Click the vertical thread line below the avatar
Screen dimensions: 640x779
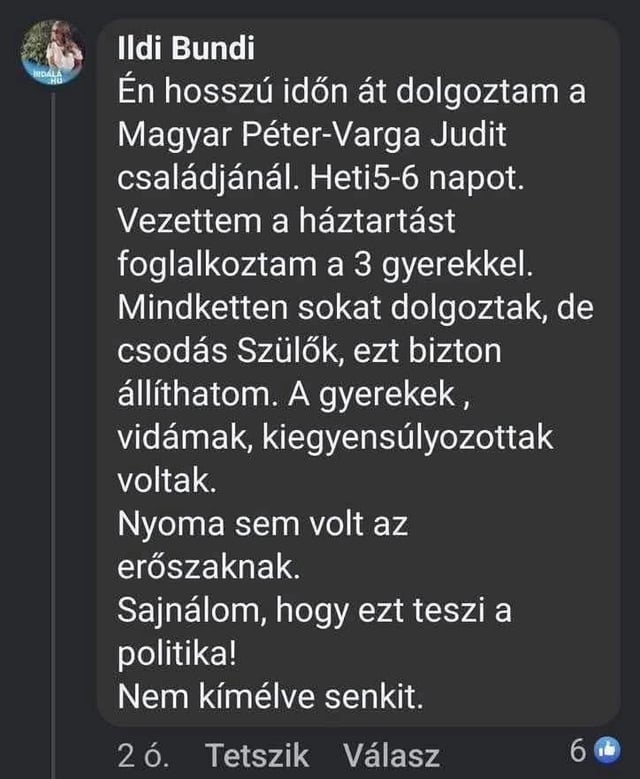pos(53,400)
